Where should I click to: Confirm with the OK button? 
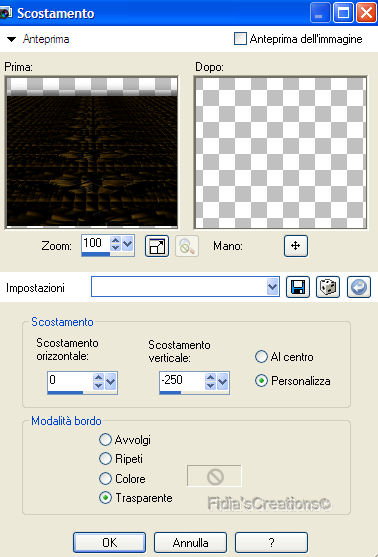click(109, 542)
